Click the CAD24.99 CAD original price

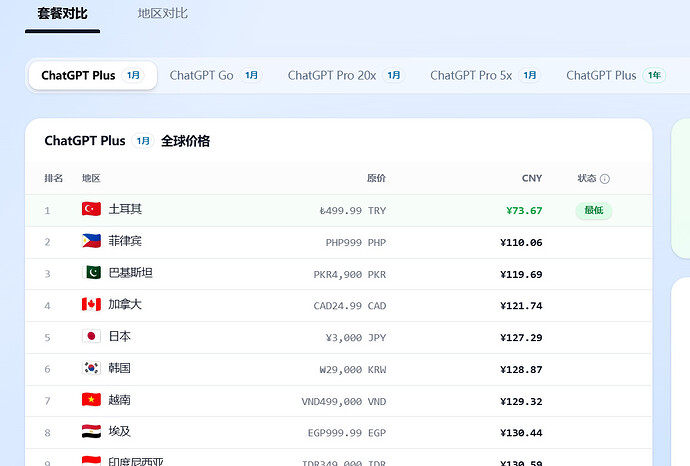click(x=350, y=306)
